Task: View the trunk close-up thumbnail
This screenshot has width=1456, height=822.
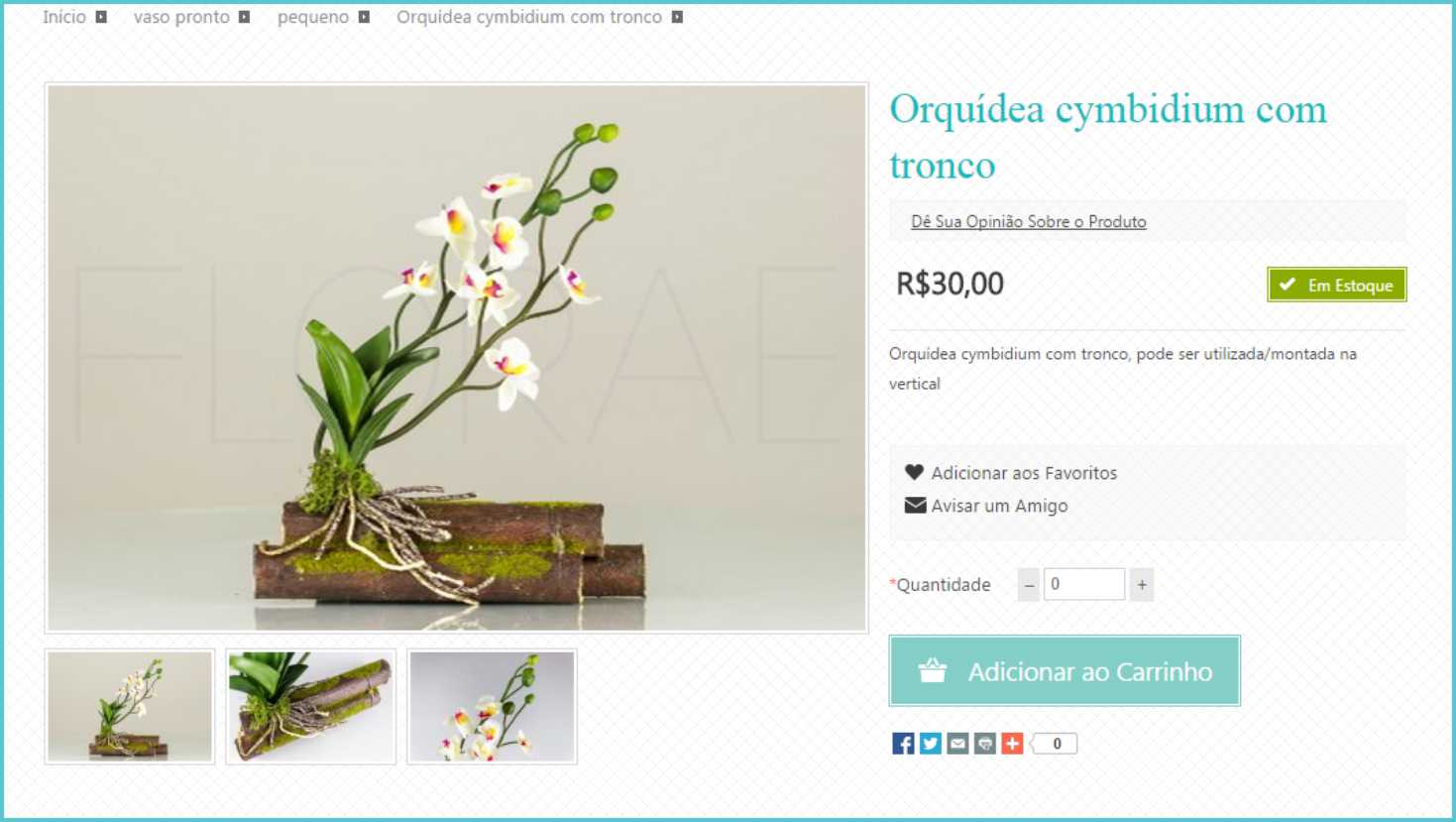Action: (x=311, y=707)
